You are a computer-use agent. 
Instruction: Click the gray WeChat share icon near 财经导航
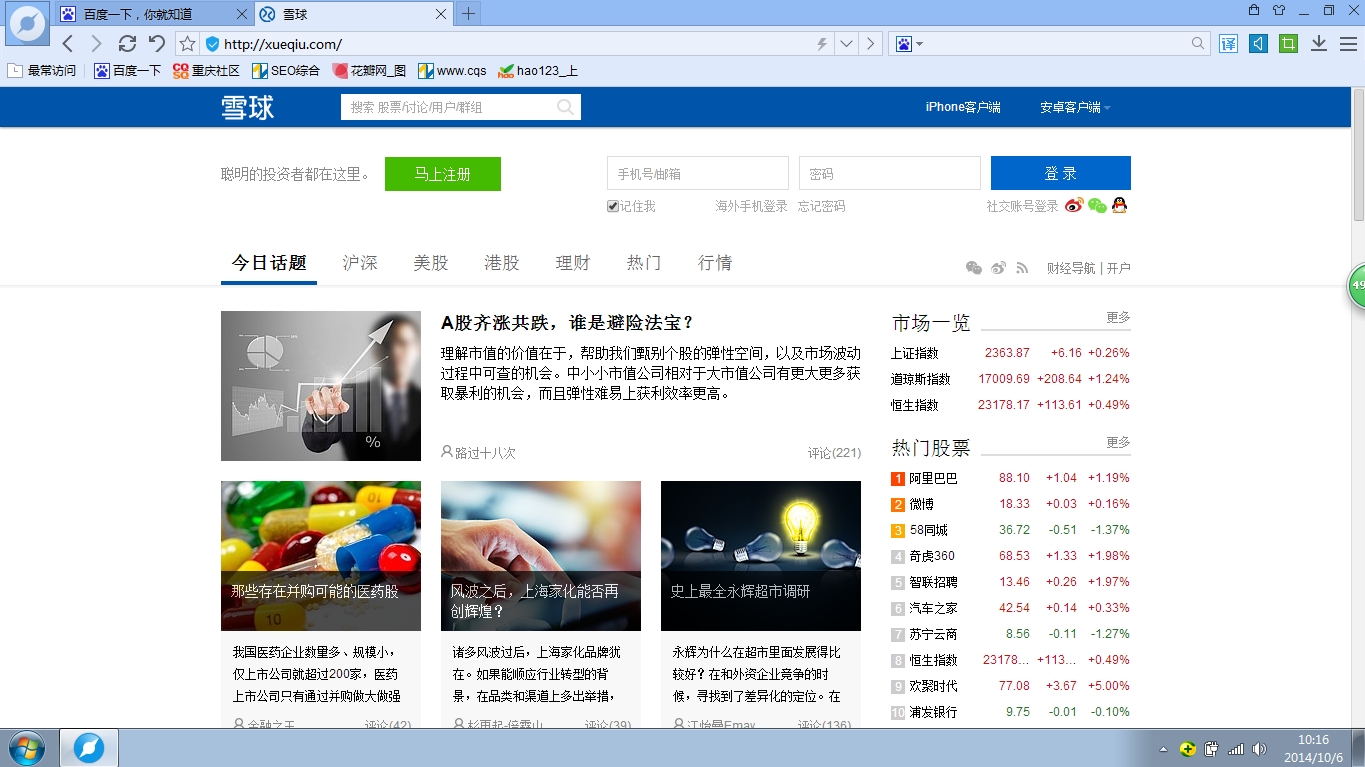point(974,268)
